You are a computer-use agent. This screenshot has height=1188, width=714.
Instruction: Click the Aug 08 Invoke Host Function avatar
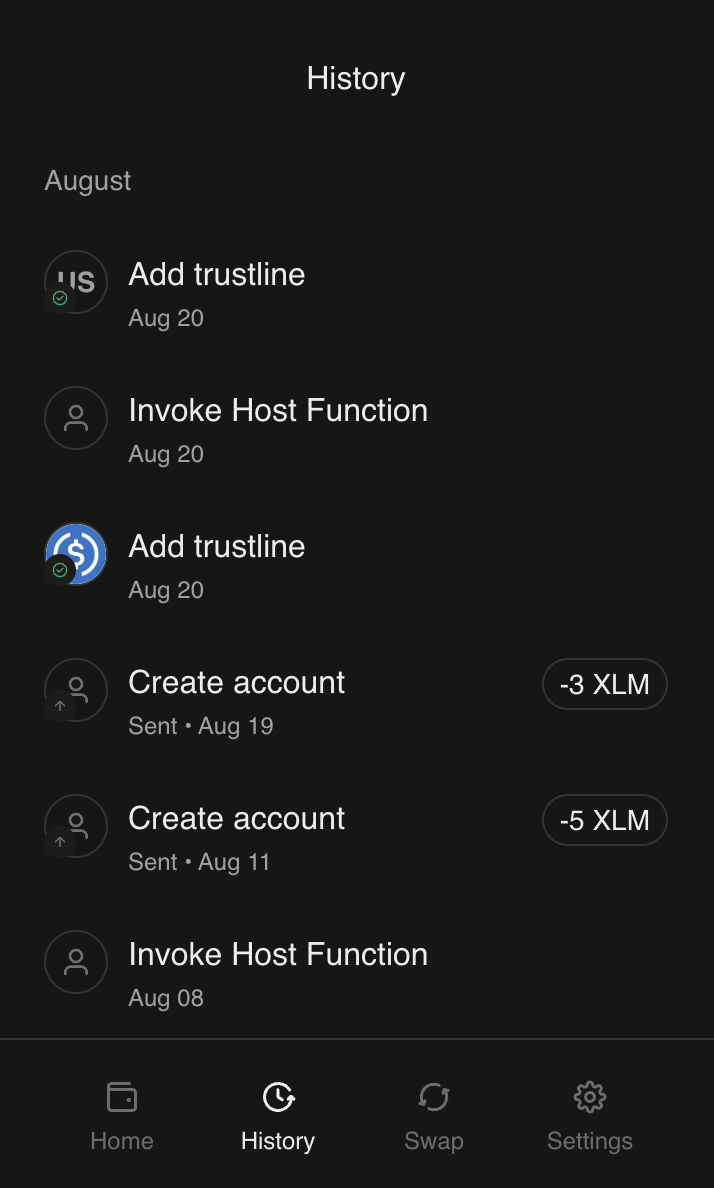[x=76, y=962]
